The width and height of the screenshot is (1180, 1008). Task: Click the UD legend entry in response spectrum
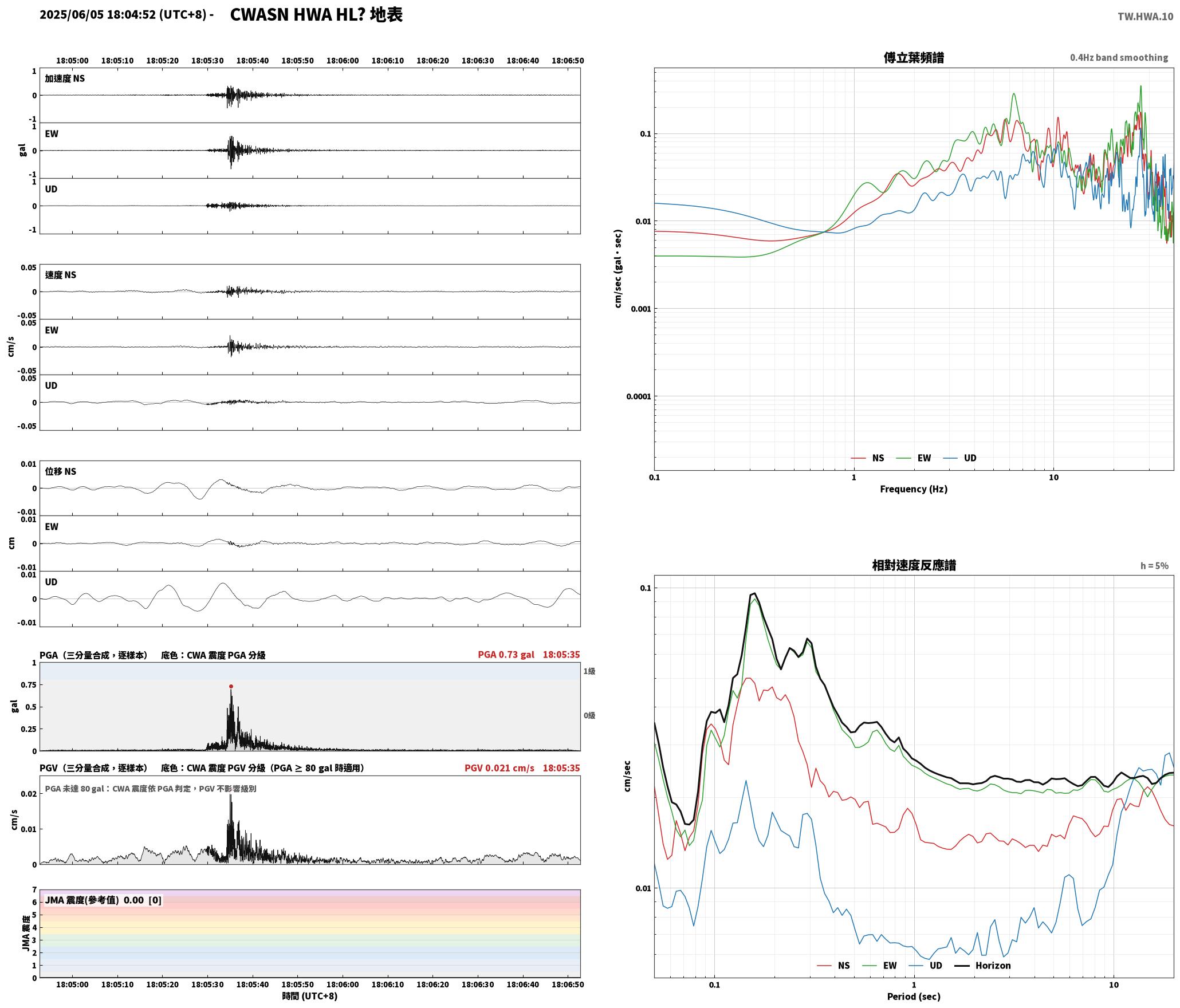tap(925, 966)
